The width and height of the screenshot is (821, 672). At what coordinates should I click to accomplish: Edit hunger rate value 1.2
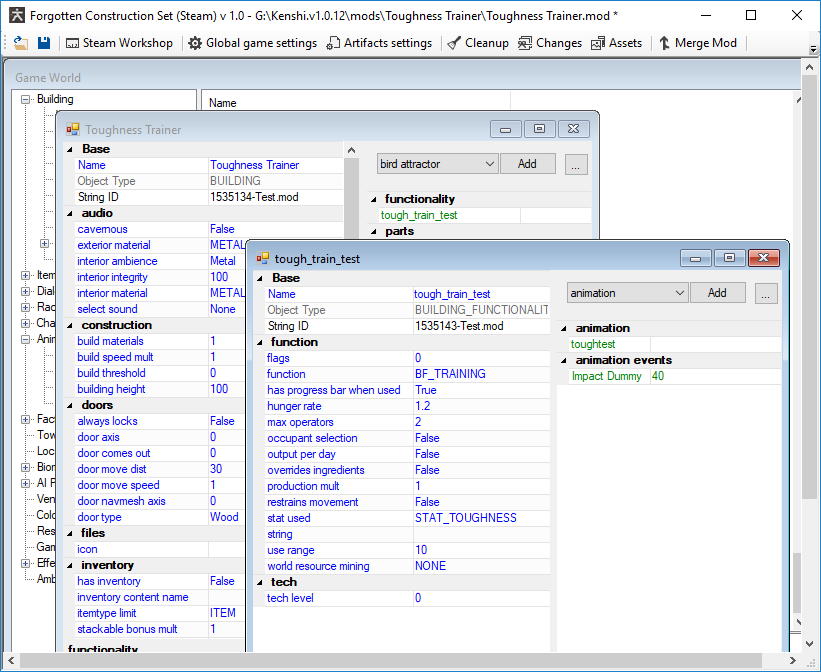coord(481,406)
